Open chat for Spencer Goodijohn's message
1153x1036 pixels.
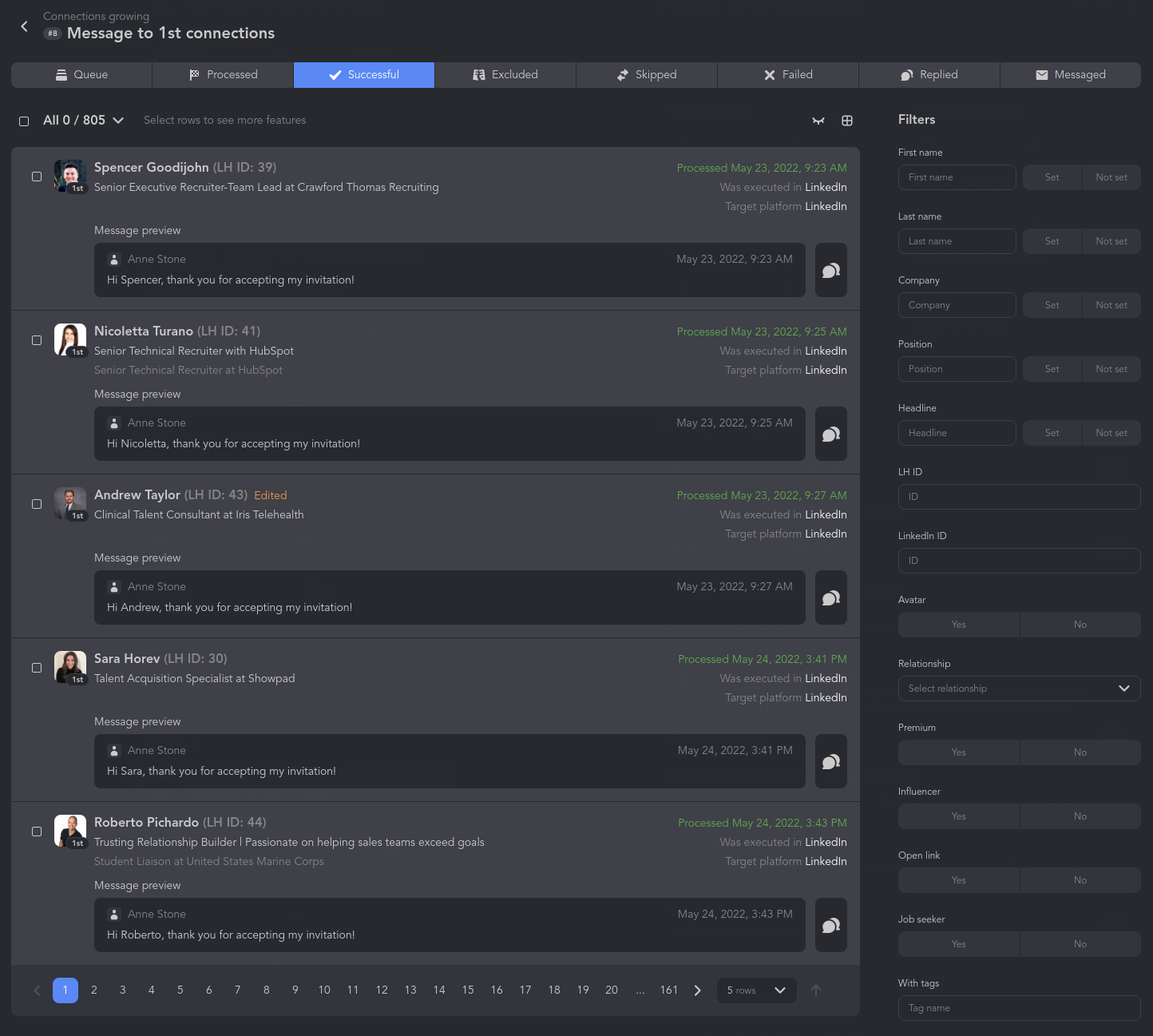click(831, 270)
